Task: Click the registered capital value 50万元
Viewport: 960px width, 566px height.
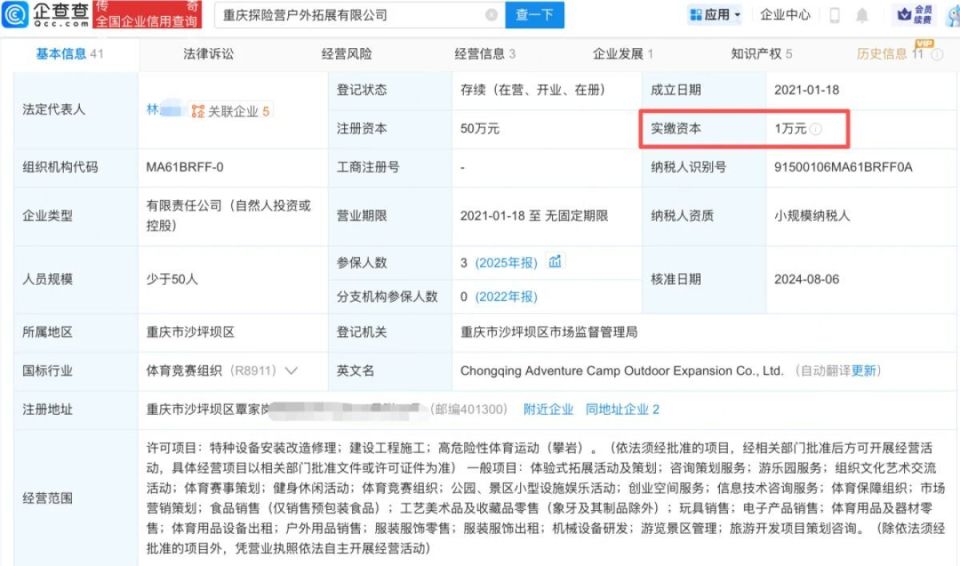Action: coord(480,129)
